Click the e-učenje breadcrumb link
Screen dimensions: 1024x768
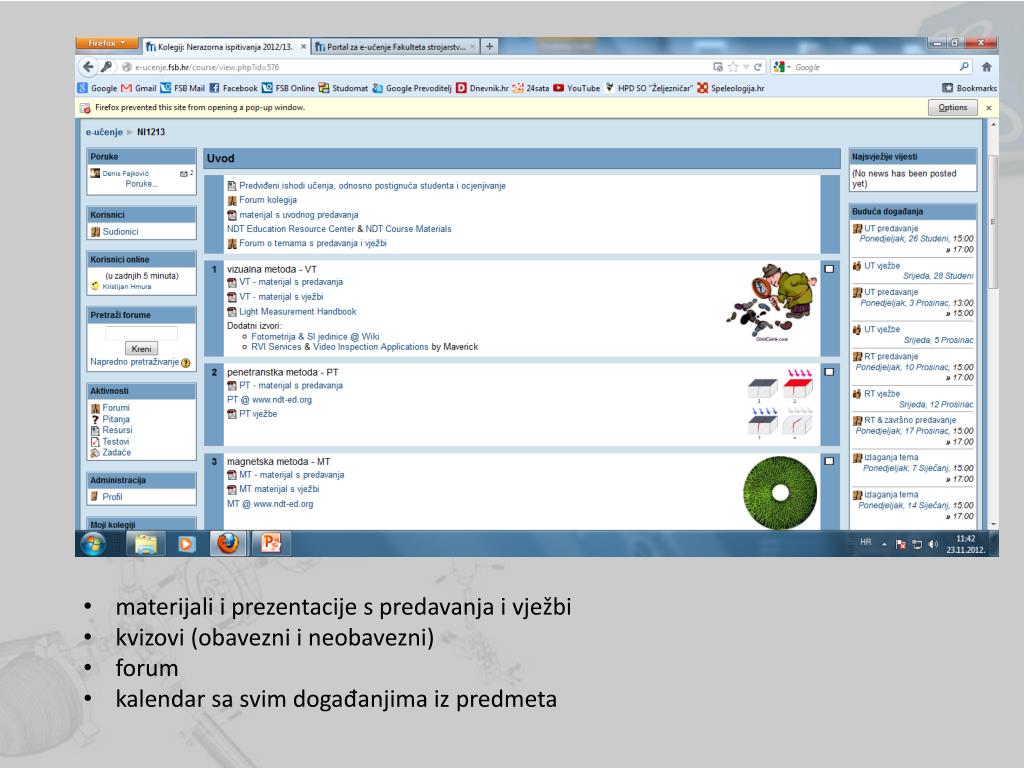tap(104, 132)
